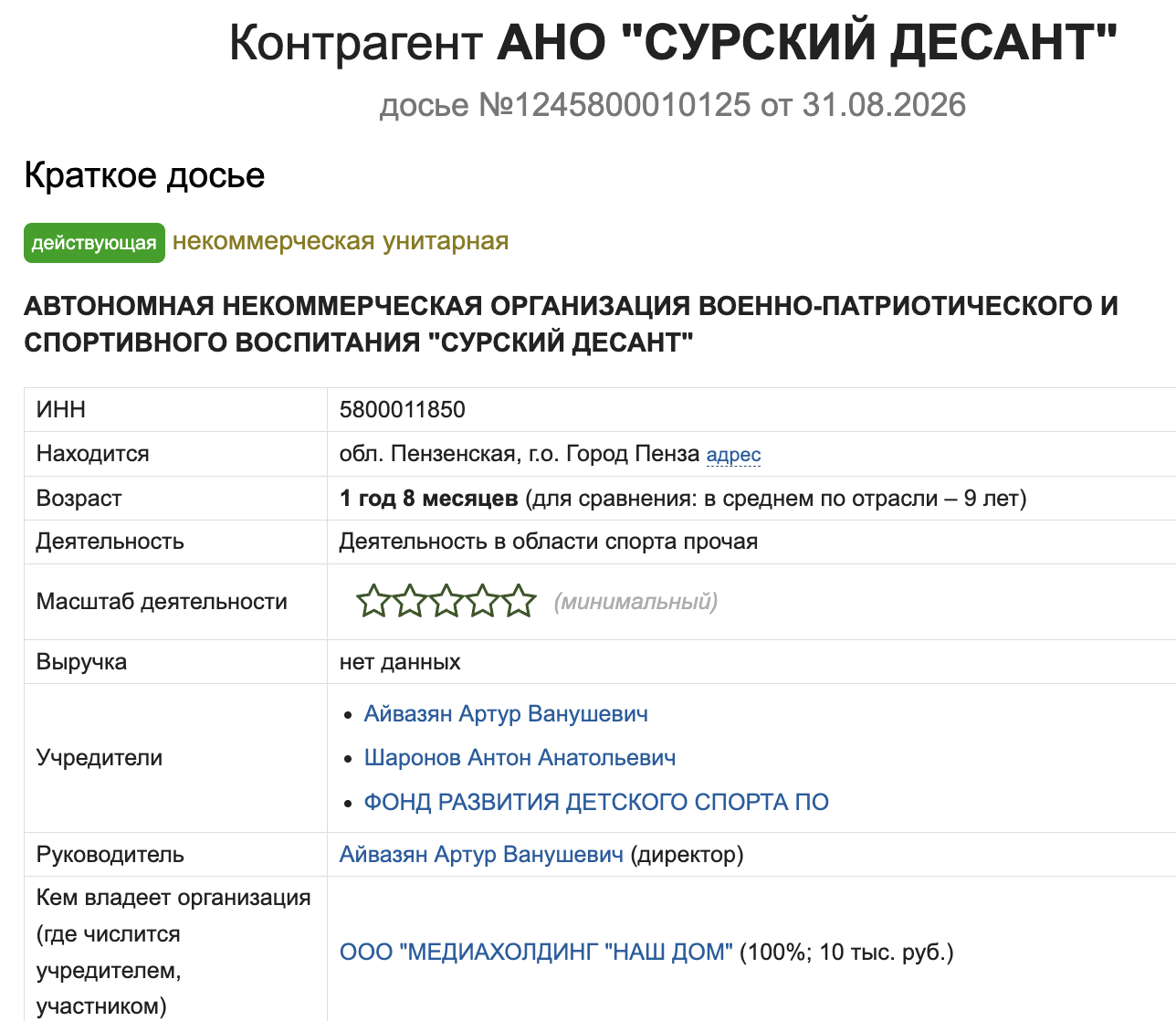The width and height of the screenshot is (1176, 1021).
Task: Click the fourth star in activity scale rating
Action: point(482,601)
